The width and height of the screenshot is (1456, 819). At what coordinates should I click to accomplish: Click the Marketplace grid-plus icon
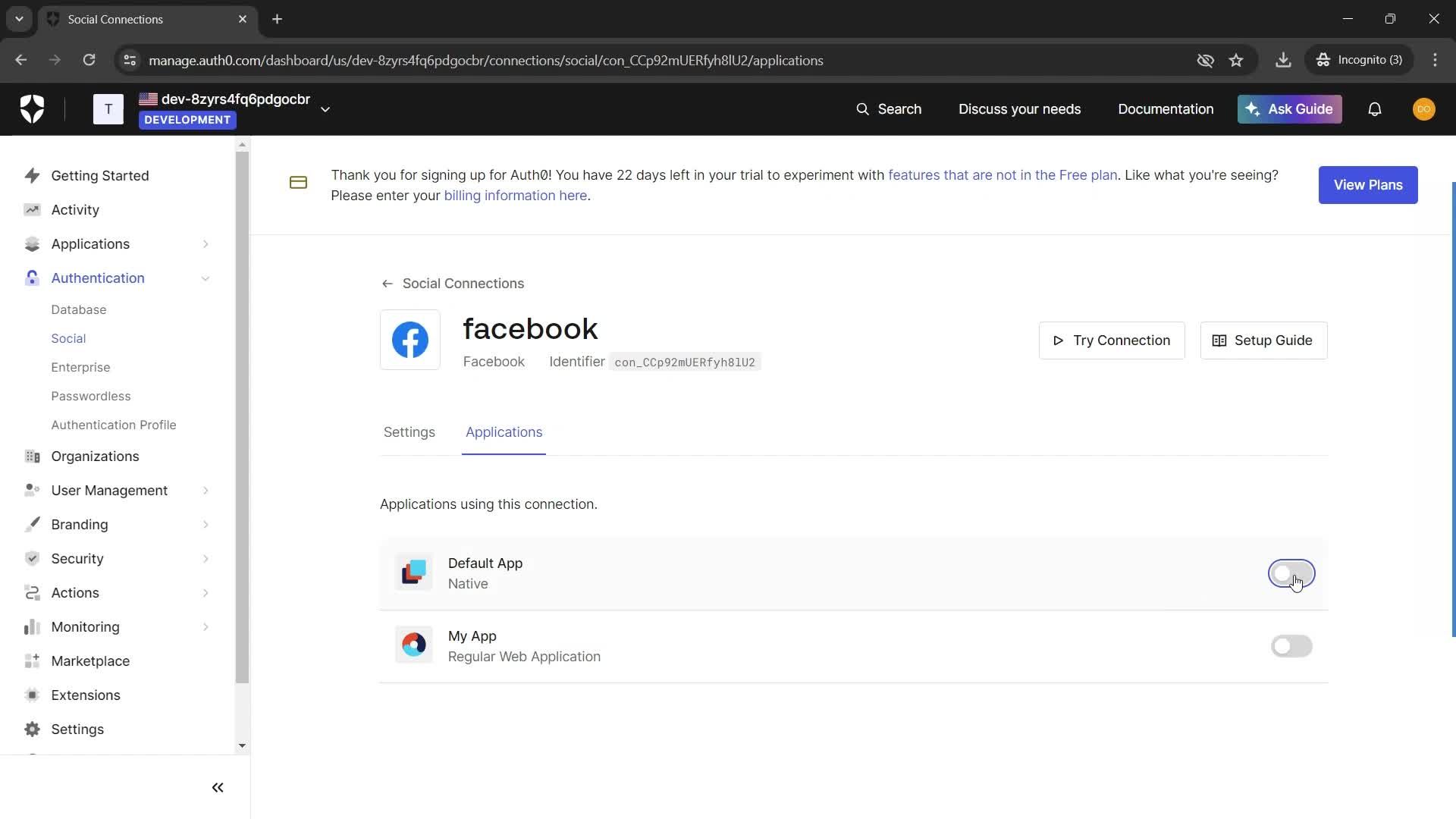tap(32, 661)
